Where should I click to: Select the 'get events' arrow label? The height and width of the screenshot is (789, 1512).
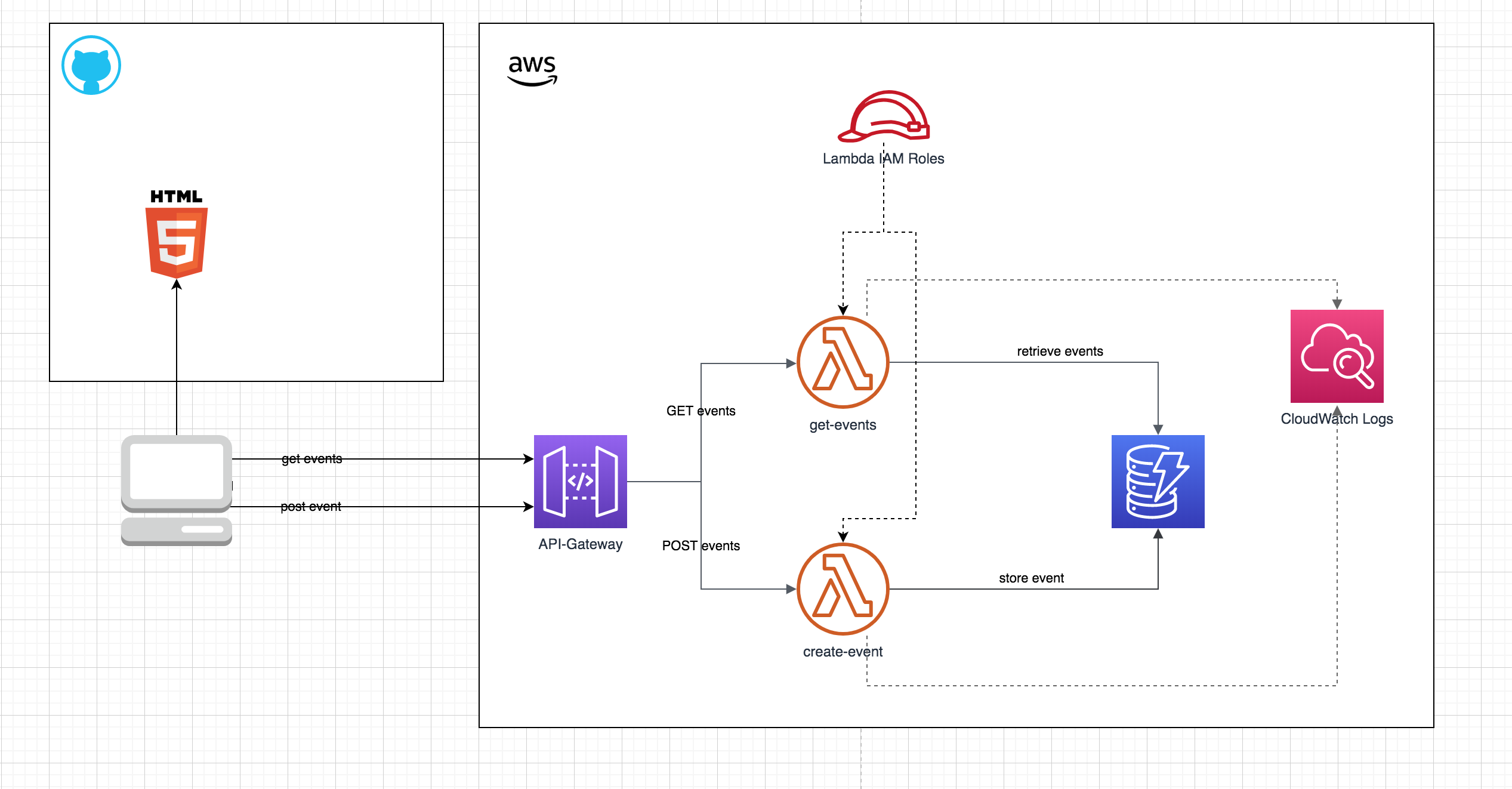[311, 459]
